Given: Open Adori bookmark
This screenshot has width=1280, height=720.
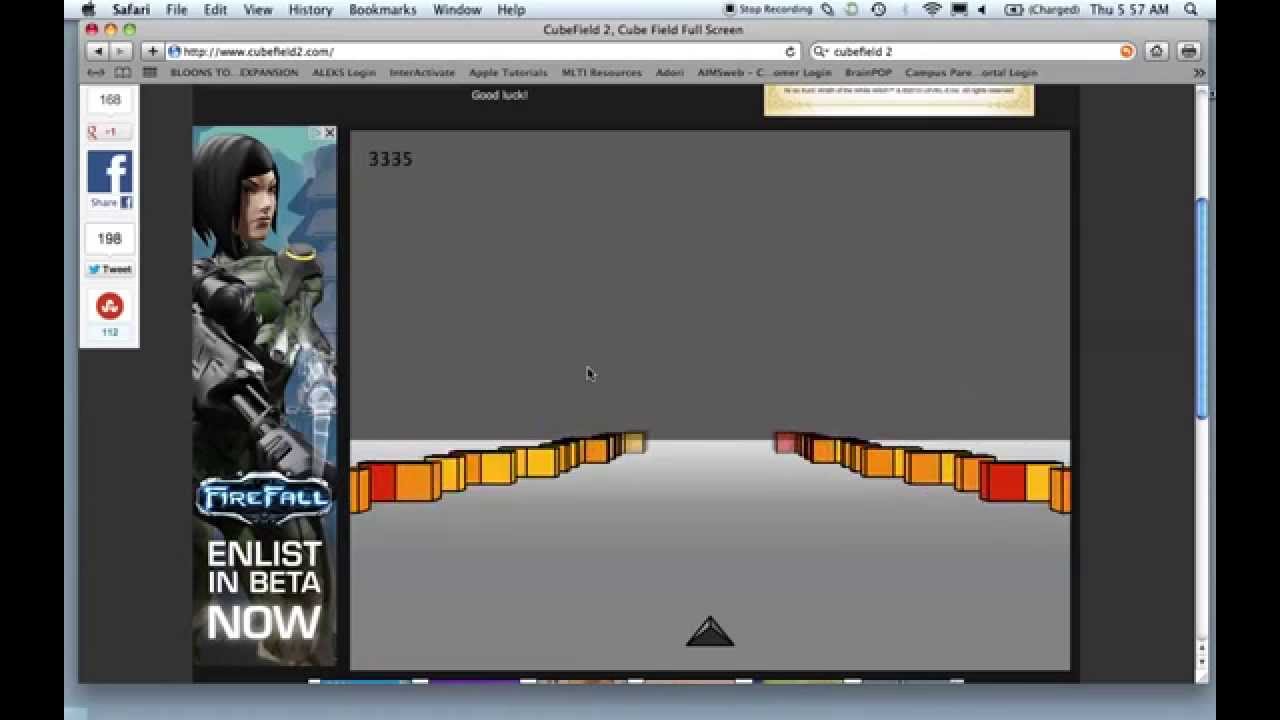Looking at the screenshot, I should coord(670,72).
